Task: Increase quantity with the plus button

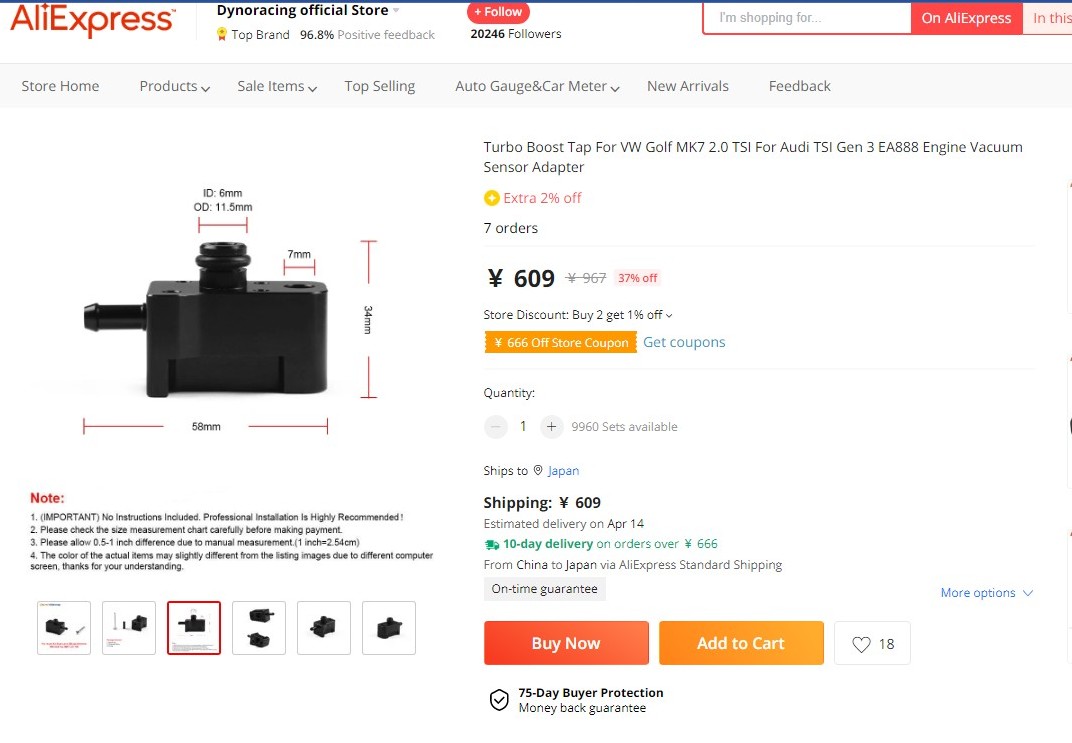Action: [551, 427]
